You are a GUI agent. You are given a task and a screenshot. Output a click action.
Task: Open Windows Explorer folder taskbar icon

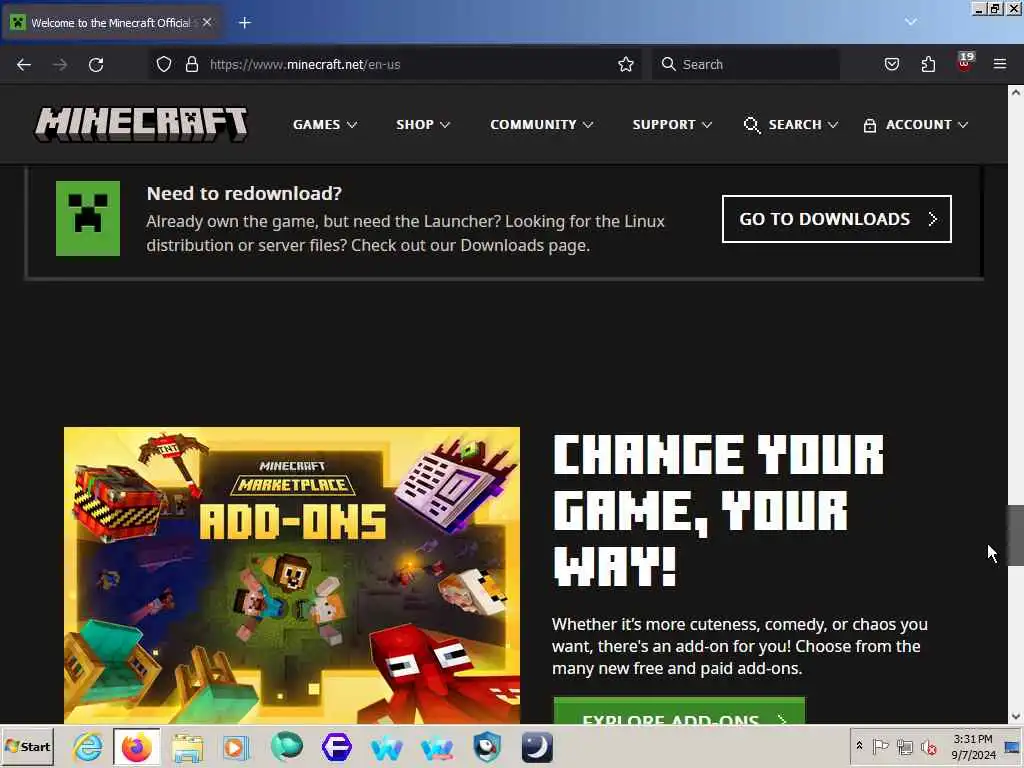click(187, 747)
